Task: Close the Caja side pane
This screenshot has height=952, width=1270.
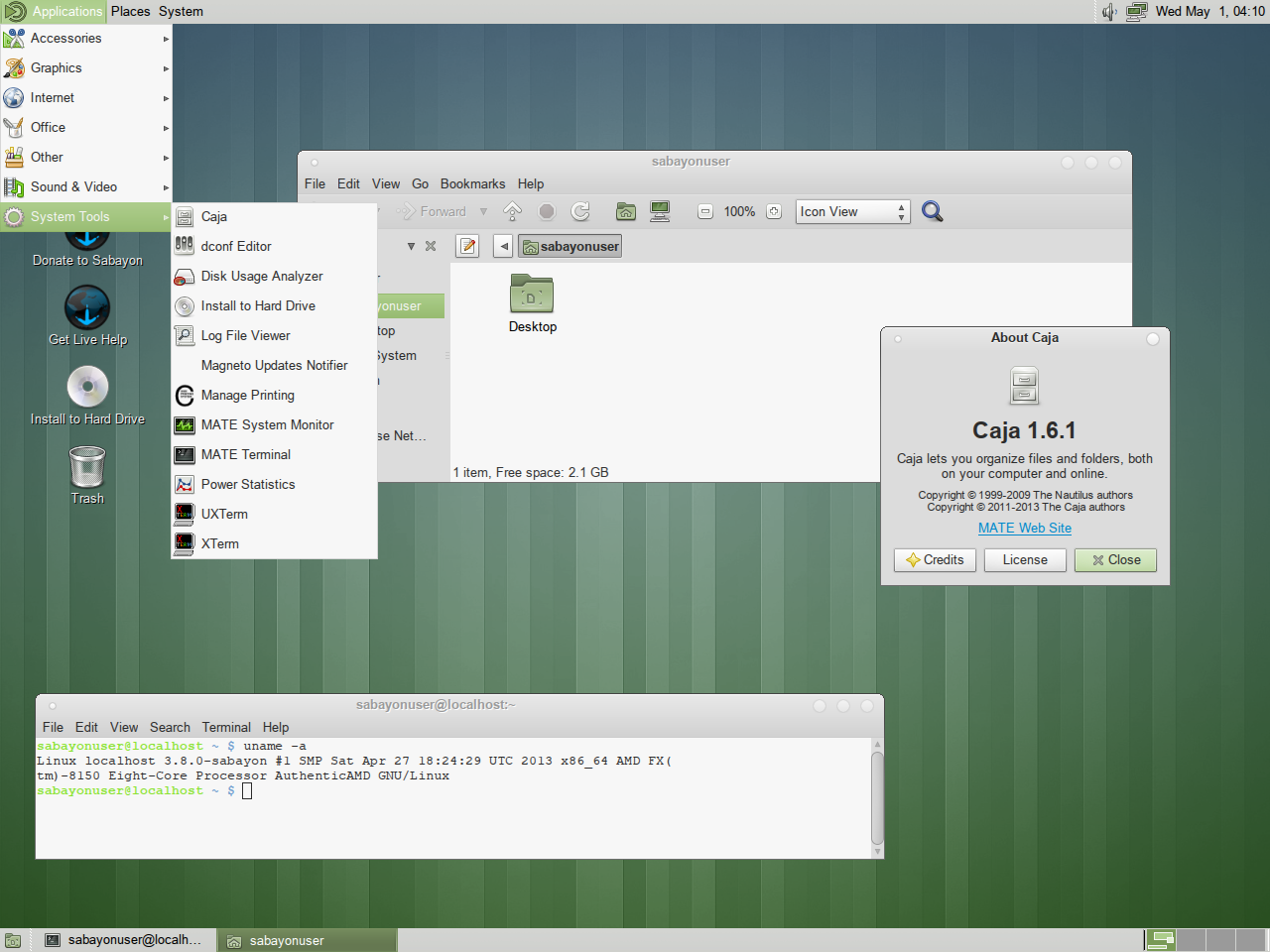Action: 431,246
